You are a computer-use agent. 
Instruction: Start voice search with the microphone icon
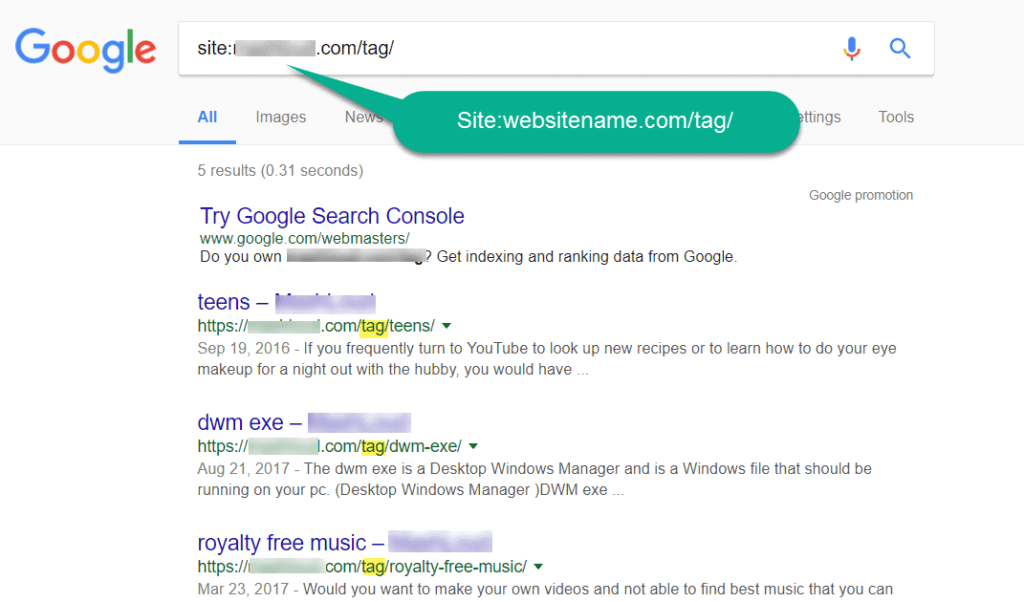click(x=852, y=48)
